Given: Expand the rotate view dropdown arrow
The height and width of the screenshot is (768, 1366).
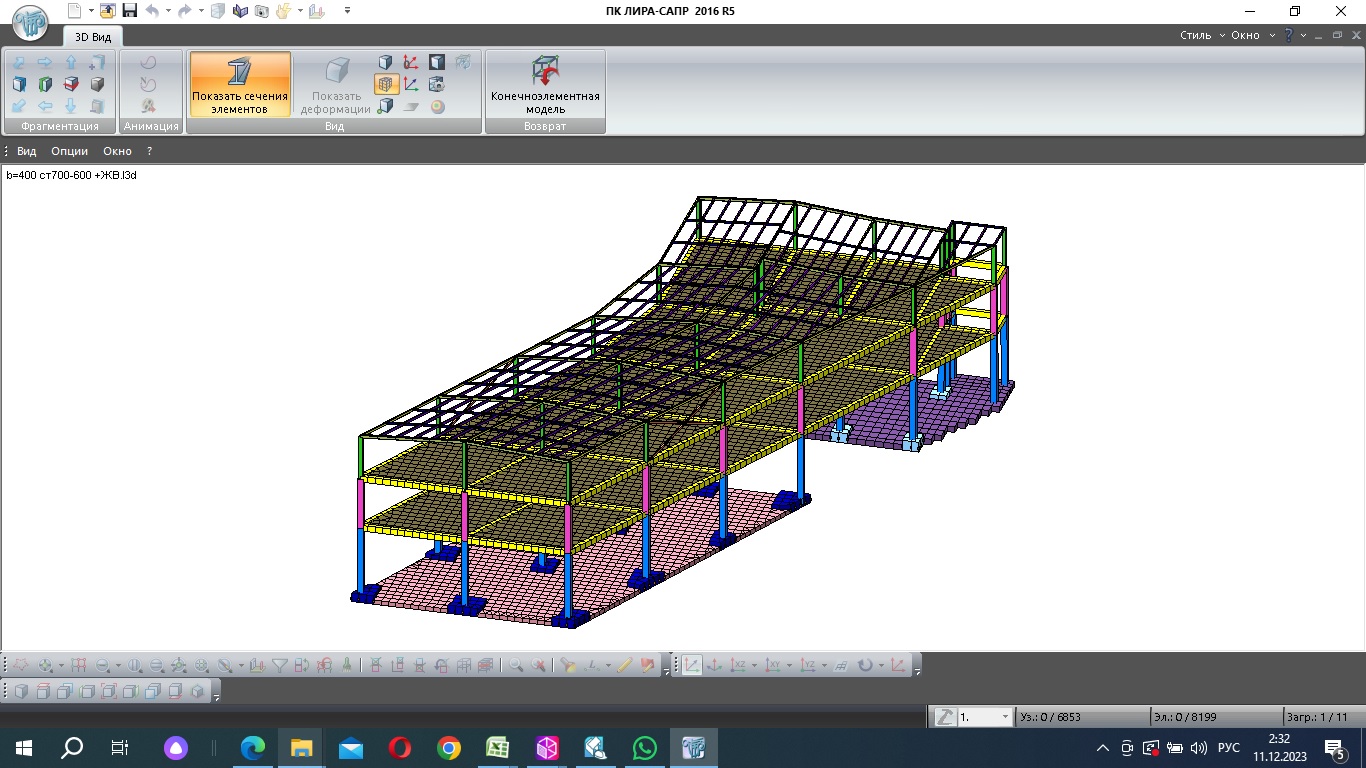Looking at the screenshot, I should coord(881,666).
